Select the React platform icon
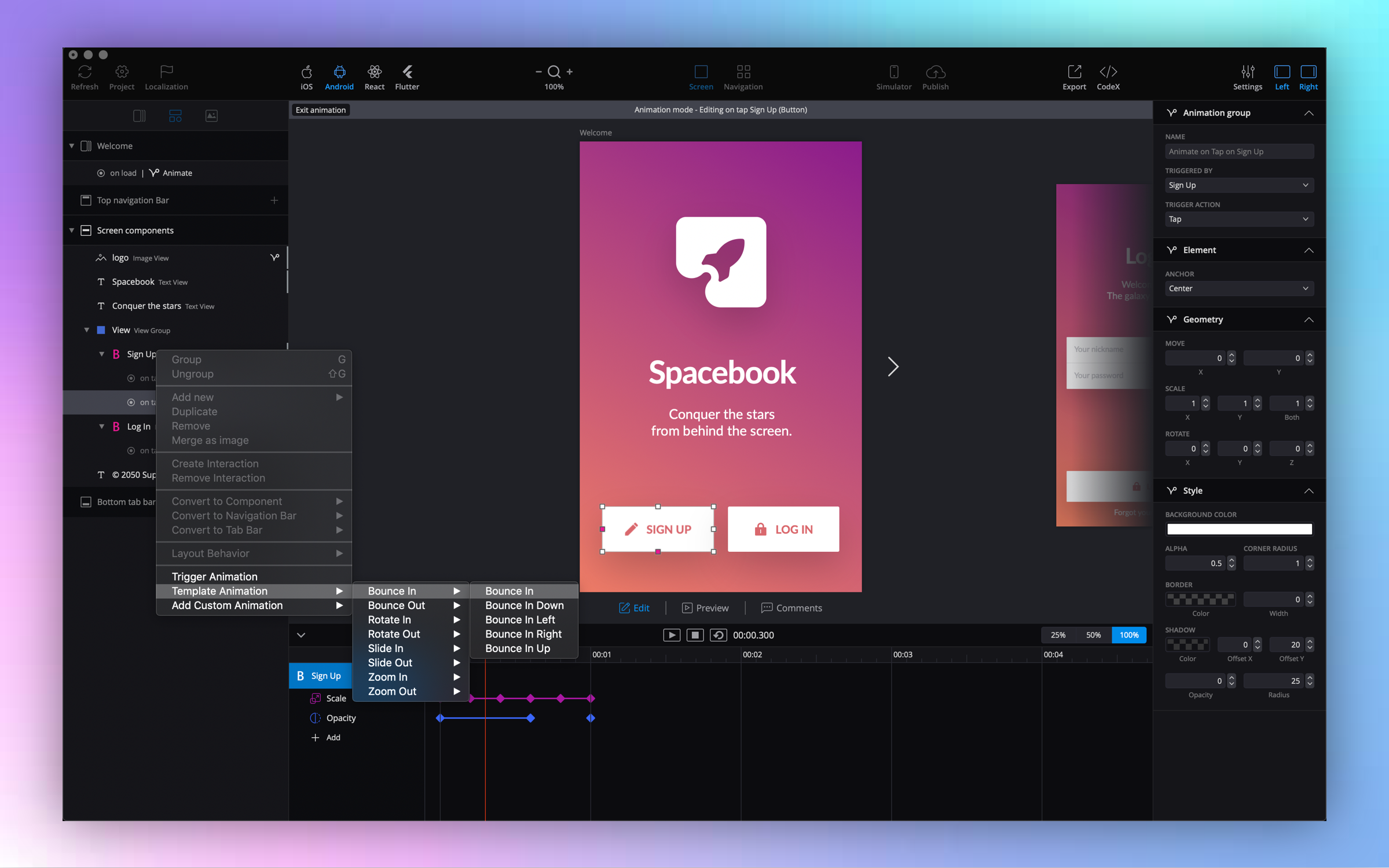Viewport: 1389px width, 868px height. coord(374,72)
